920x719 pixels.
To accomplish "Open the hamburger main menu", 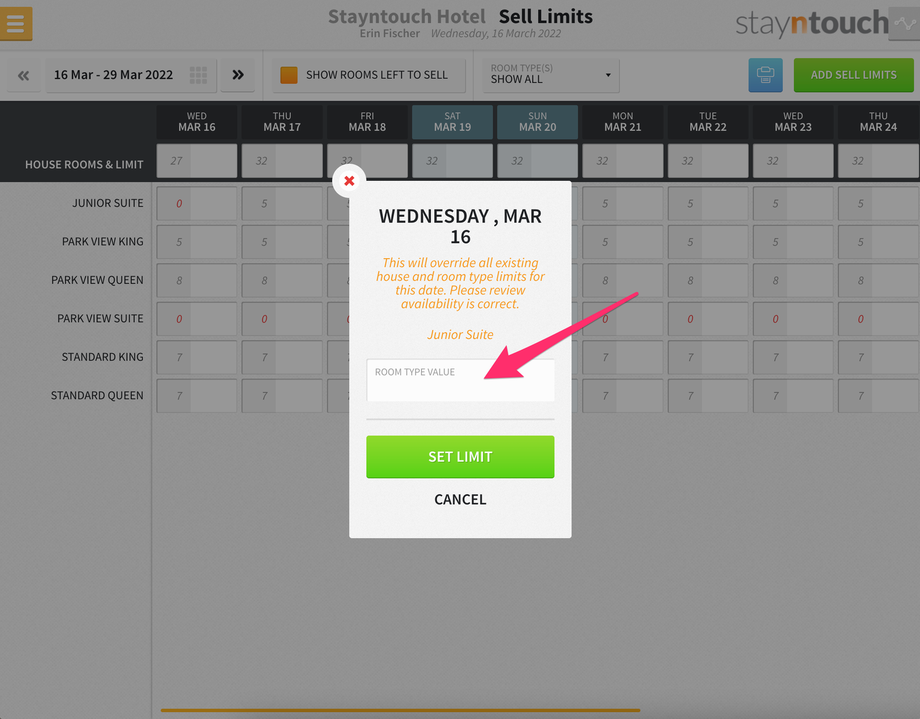I will click(x=16, y=24).
